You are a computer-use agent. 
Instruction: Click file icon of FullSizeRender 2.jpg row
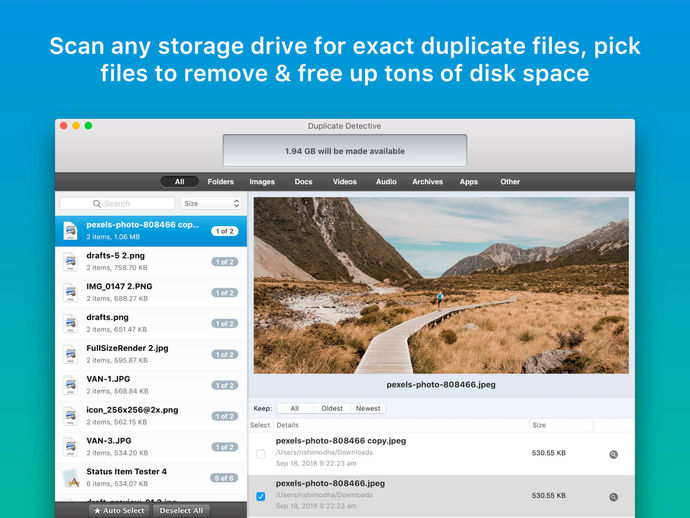coord(70,354)
